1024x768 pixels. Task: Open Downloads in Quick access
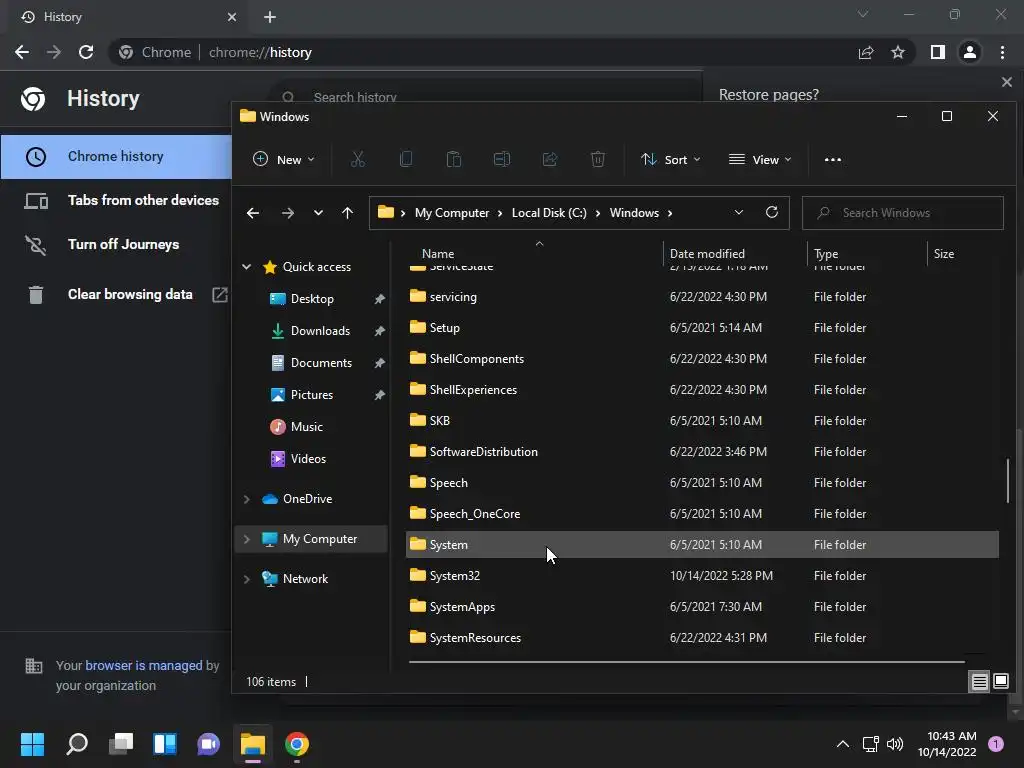click(320, 331)
